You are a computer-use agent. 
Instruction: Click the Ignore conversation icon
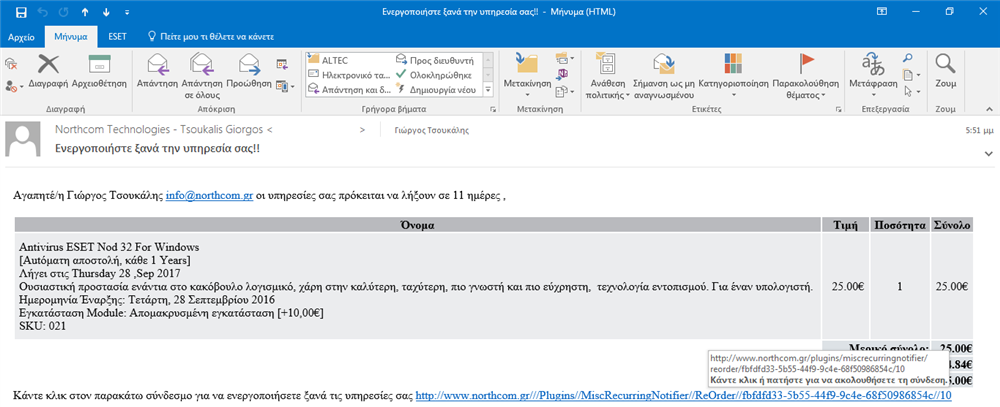coord(11,64)
